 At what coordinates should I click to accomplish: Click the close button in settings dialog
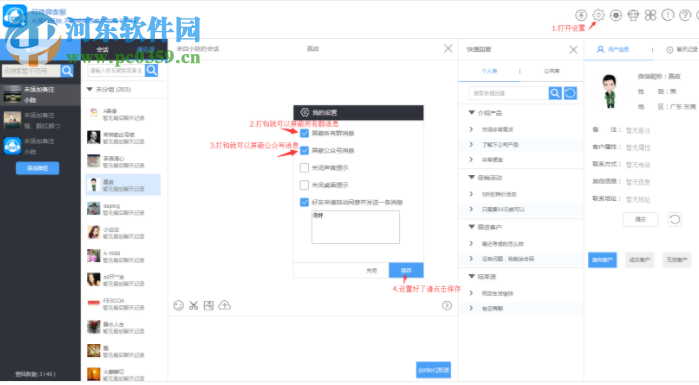click(x=371, y=270)
